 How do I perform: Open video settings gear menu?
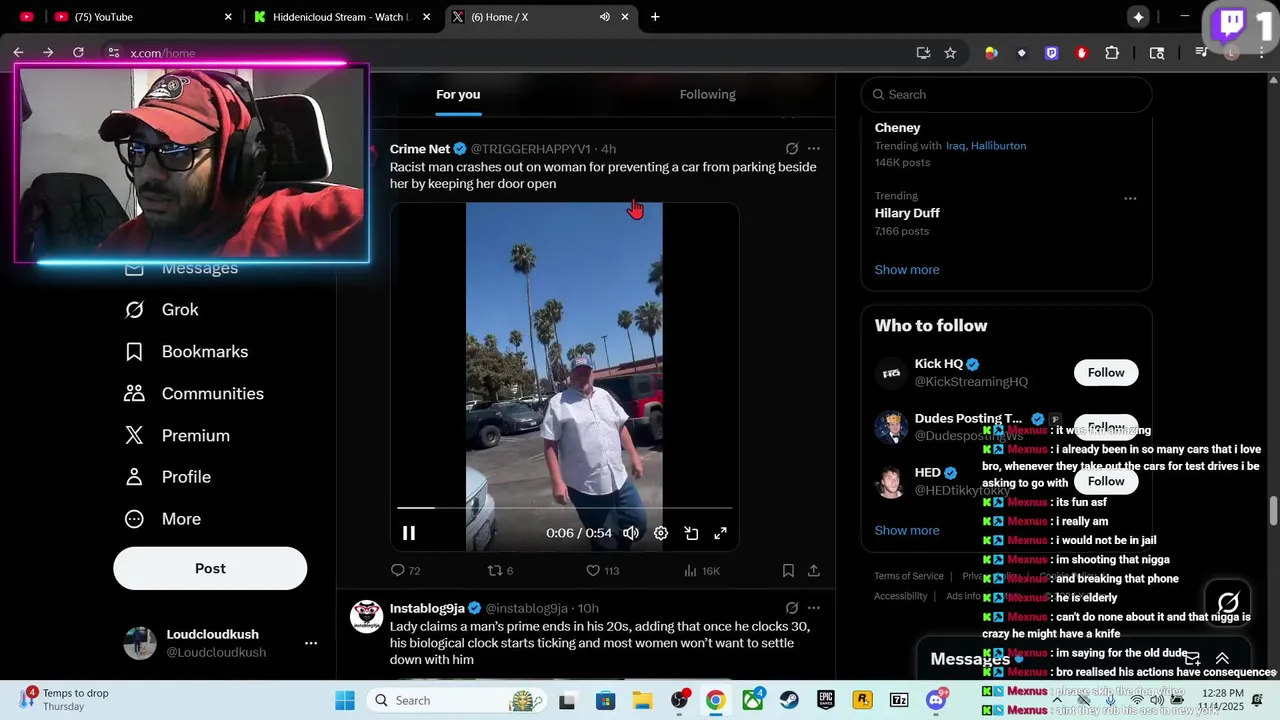pos(661,533)
